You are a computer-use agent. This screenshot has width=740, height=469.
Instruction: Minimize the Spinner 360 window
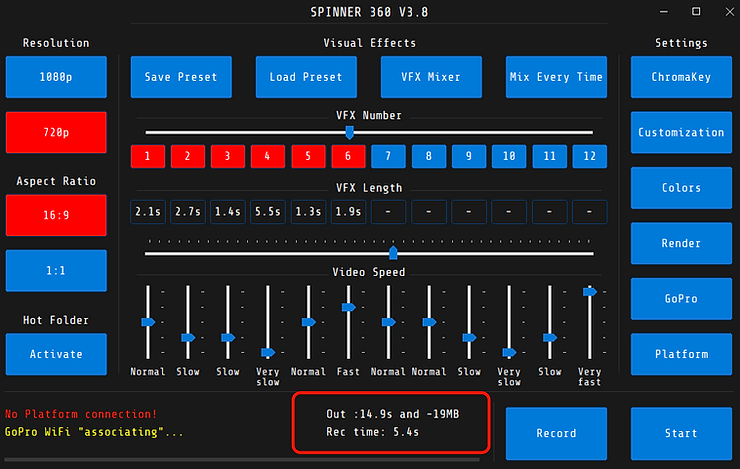tap(664, 12)
